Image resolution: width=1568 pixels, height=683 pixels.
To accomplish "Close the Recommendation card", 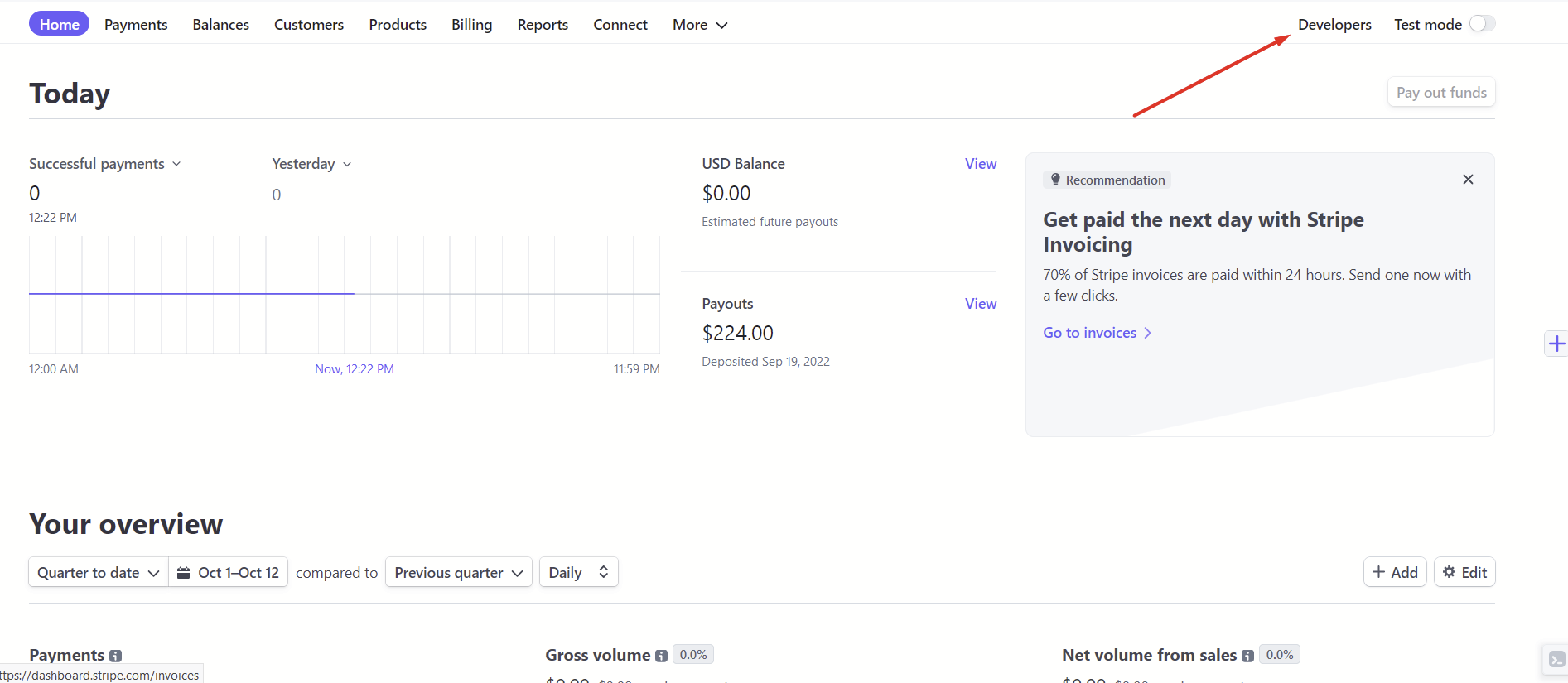I will coord(1468,180).
